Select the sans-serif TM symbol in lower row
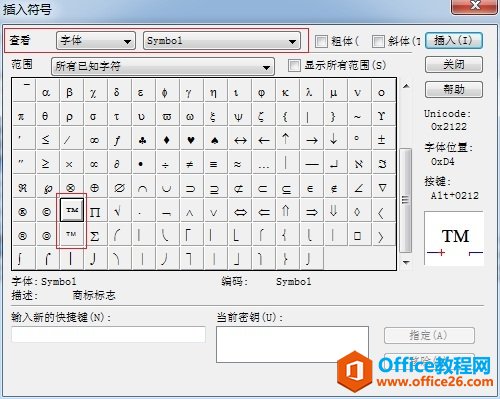Viewport: 500px width, 399px height. click(x=71, y=235)
